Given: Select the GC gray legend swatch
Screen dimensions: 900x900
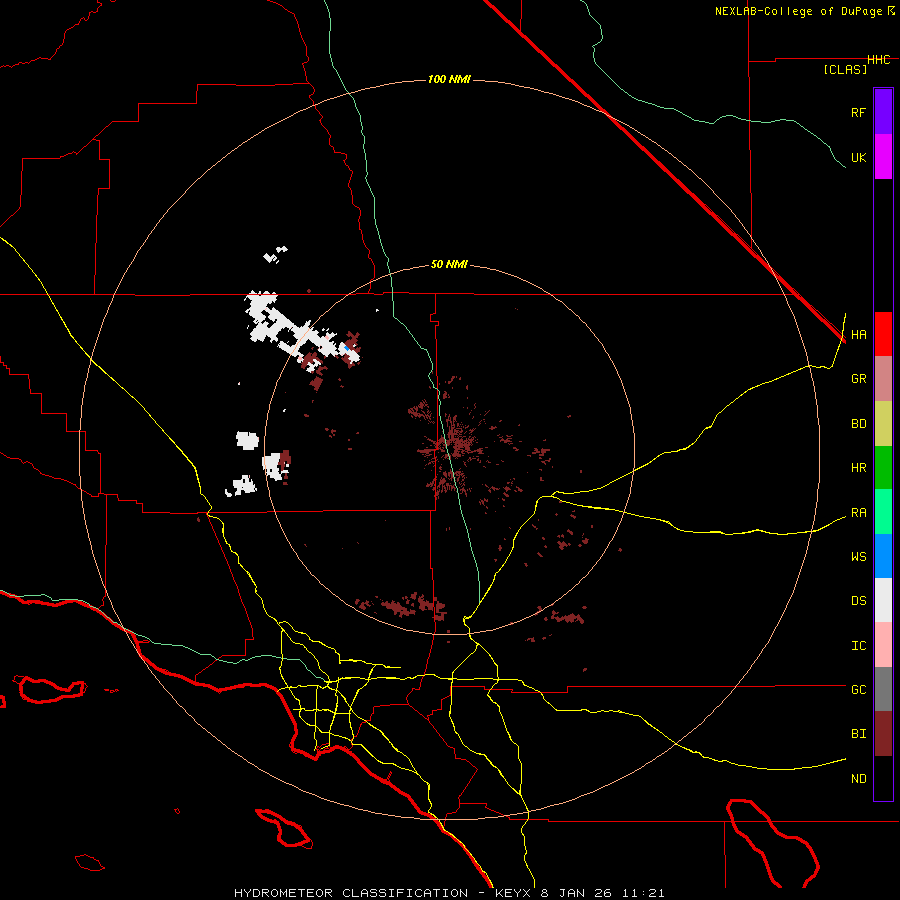Looking at the screenshot, I should 883,689.
